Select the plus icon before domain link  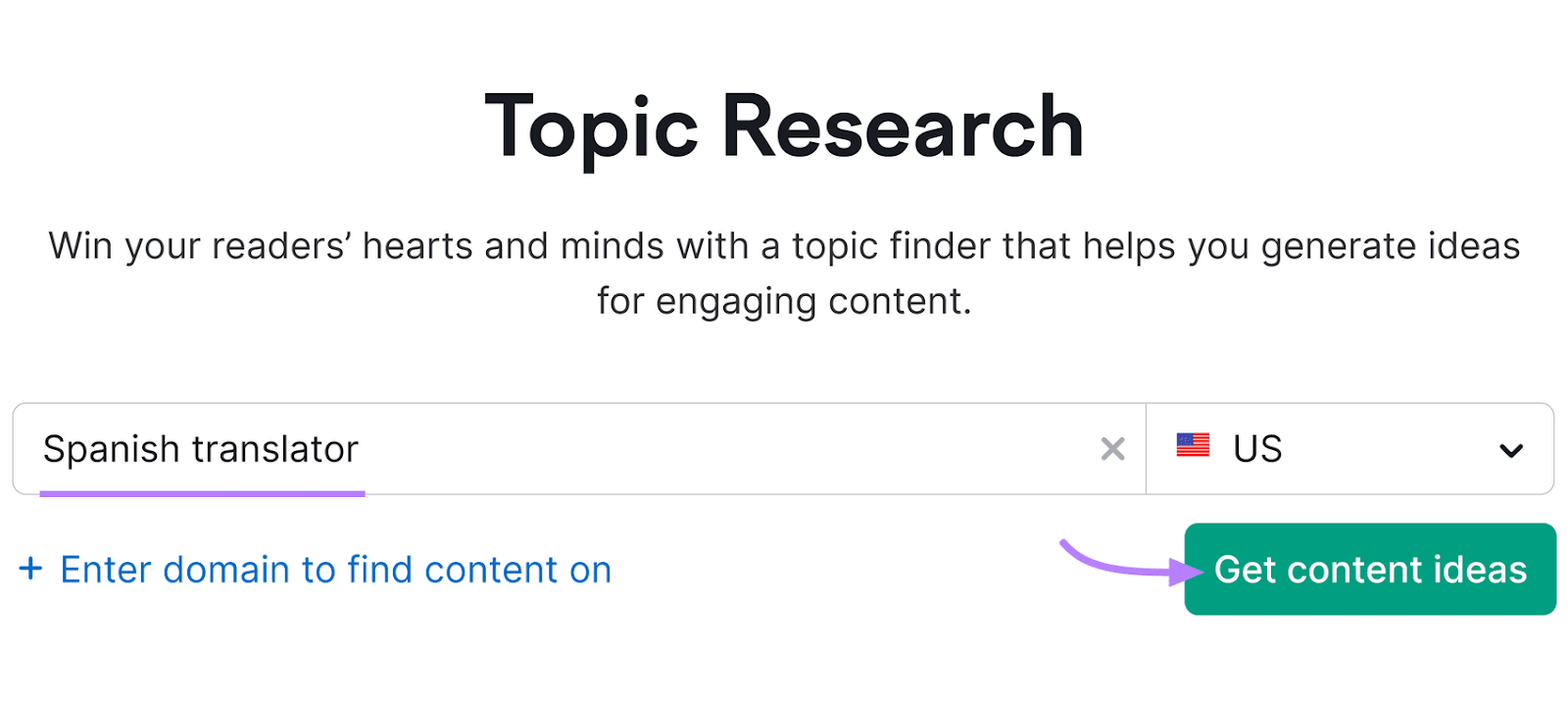click(x=32, y=569)
